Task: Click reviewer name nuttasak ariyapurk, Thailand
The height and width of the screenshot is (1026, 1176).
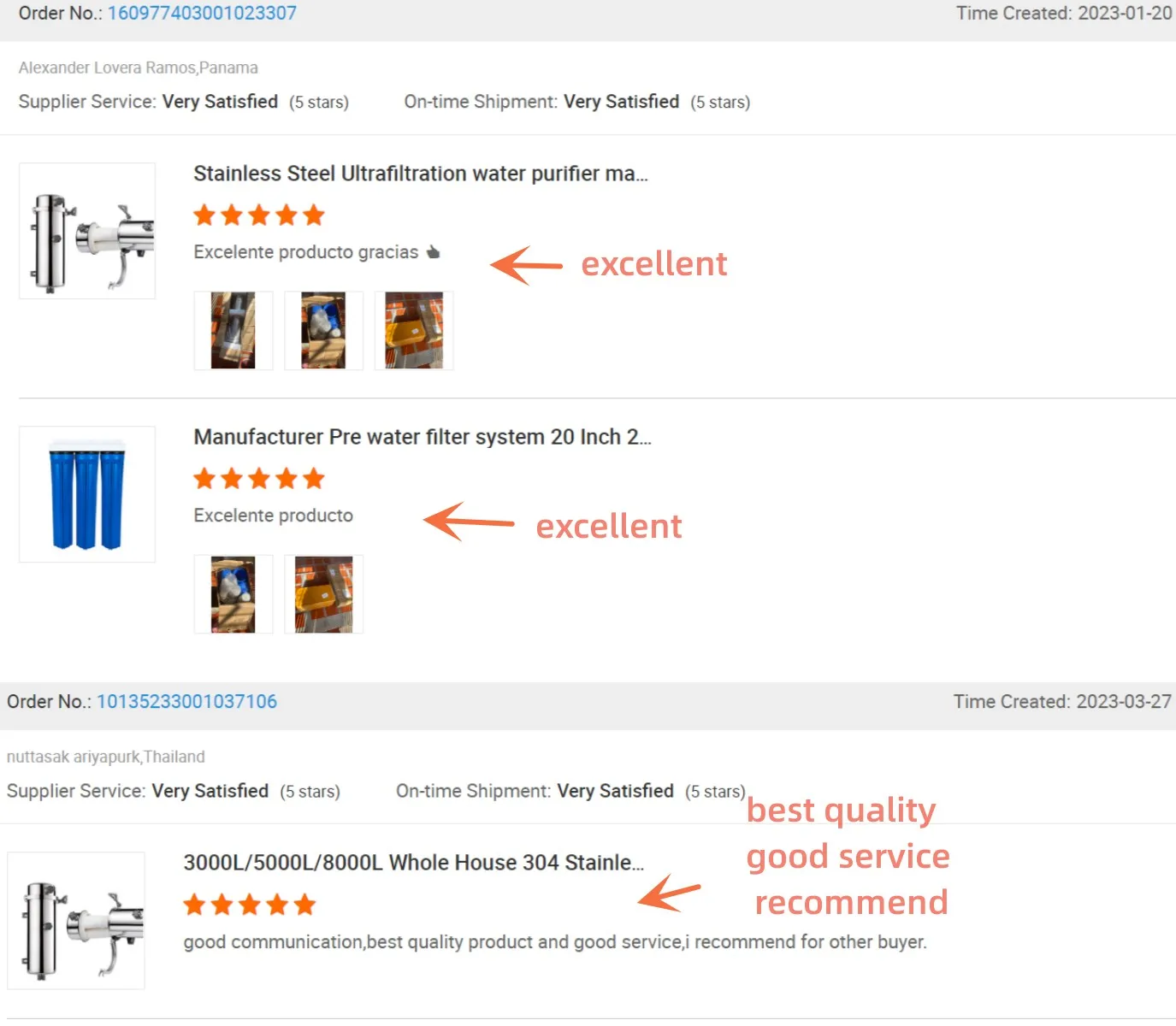Action: (105, 758)
